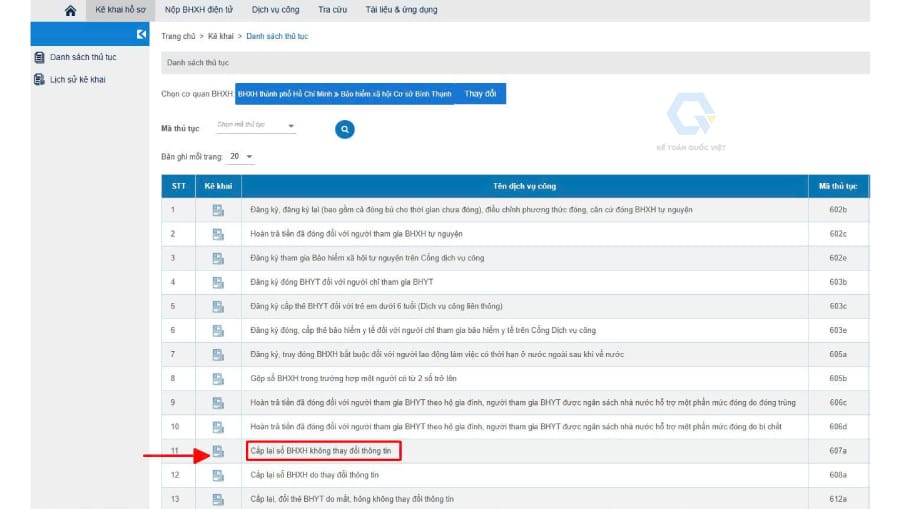Click 'Đăng ký cấp thẻ BHYT' trẻ em row text
Image resolution: width=900 pixels, height=509 pixels.
tap(376, 306)
